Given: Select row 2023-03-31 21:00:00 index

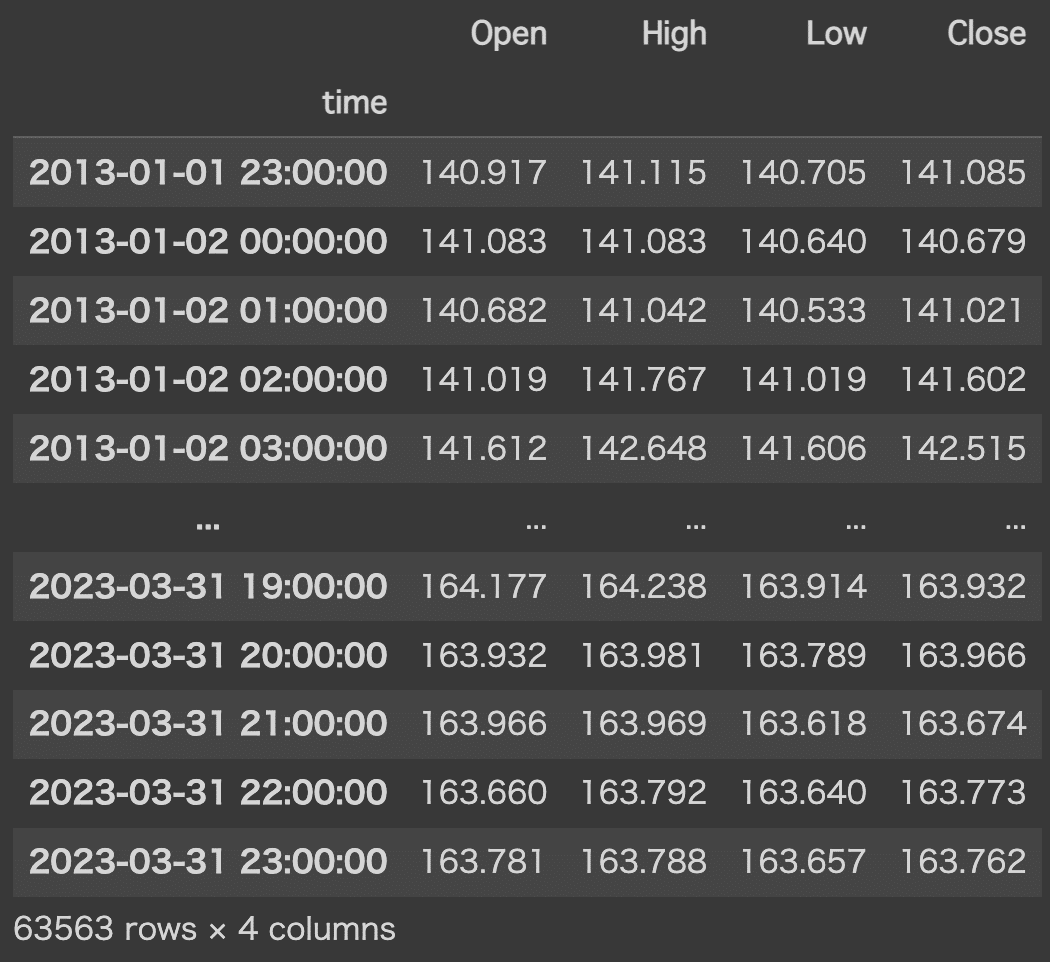Looking at the screenshot, I should pyautogui.click(x=207, y=723).
